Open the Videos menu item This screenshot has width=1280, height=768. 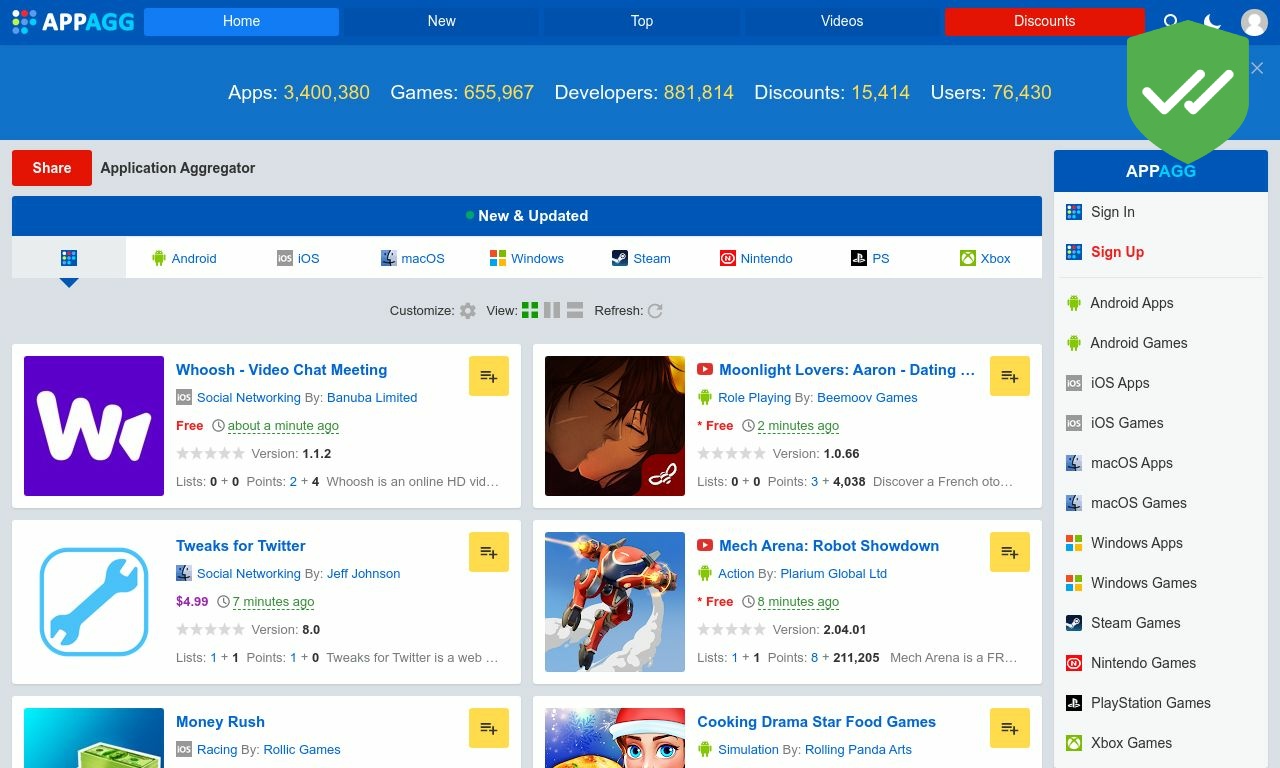pos(842,21)
